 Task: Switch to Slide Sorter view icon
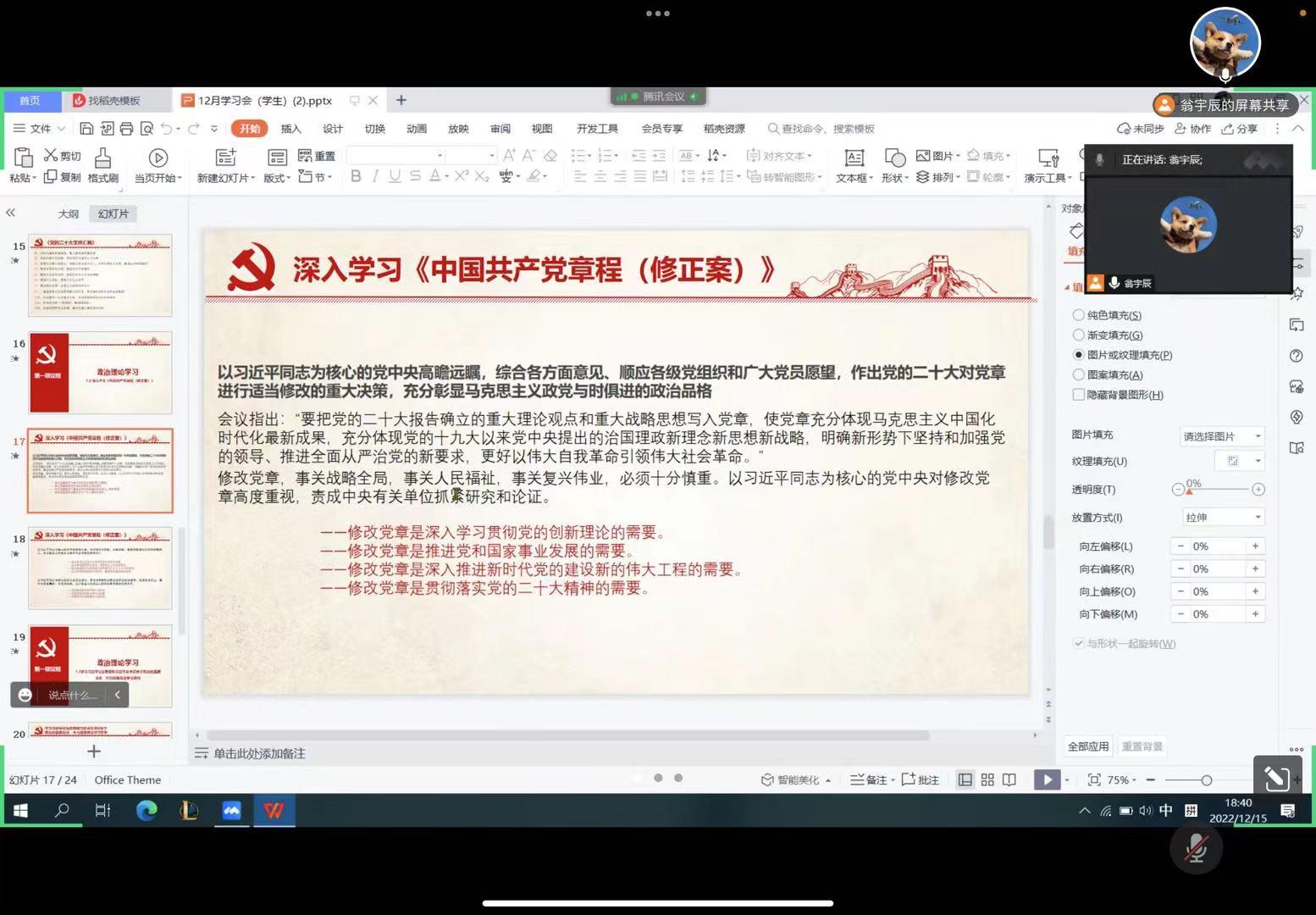pos(987,779)
